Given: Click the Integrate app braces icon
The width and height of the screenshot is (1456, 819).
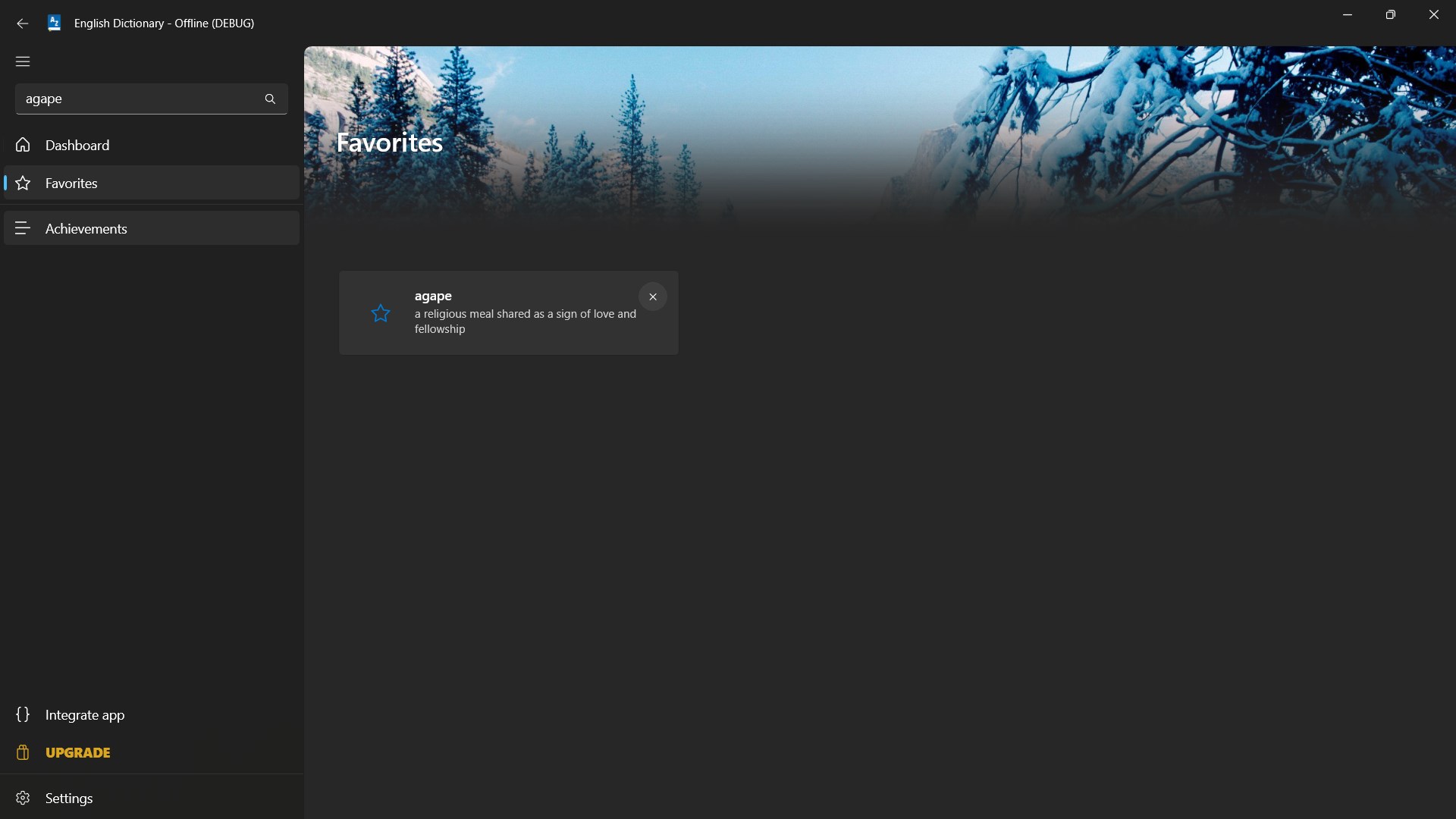Looking at the screenshot, I should coord(23,714).
